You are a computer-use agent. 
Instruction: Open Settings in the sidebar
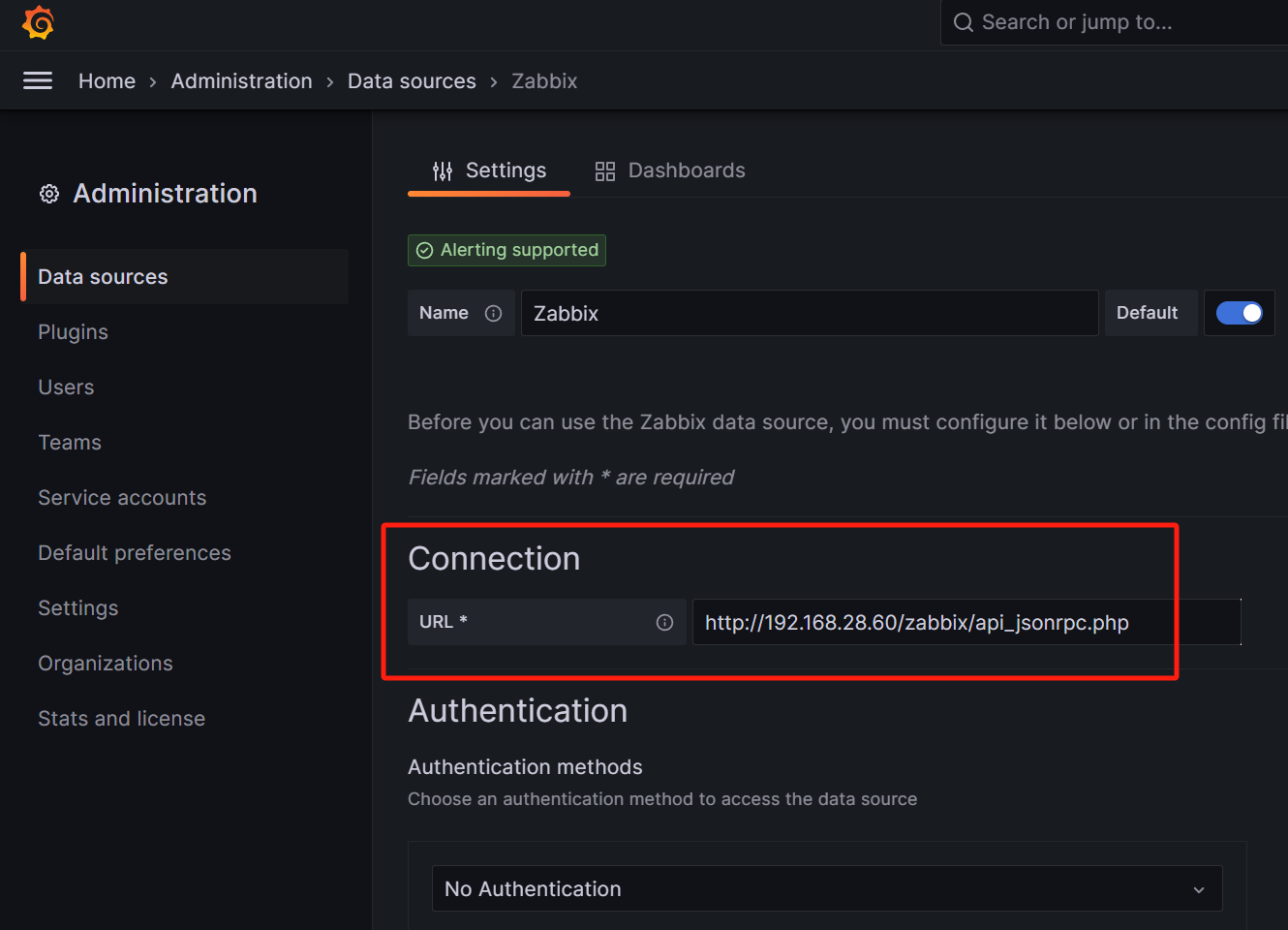tap(78, 608)
